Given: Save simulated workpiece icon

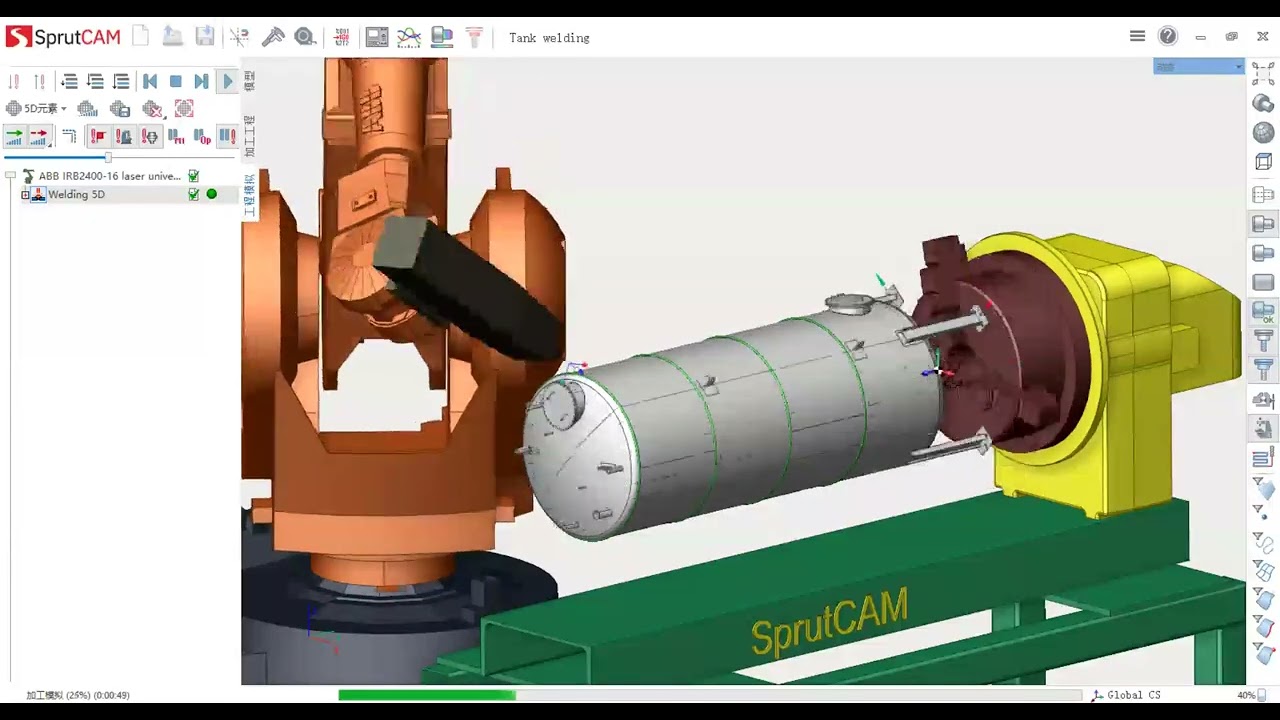Looking at the screenshot, I should pos(120,108).
